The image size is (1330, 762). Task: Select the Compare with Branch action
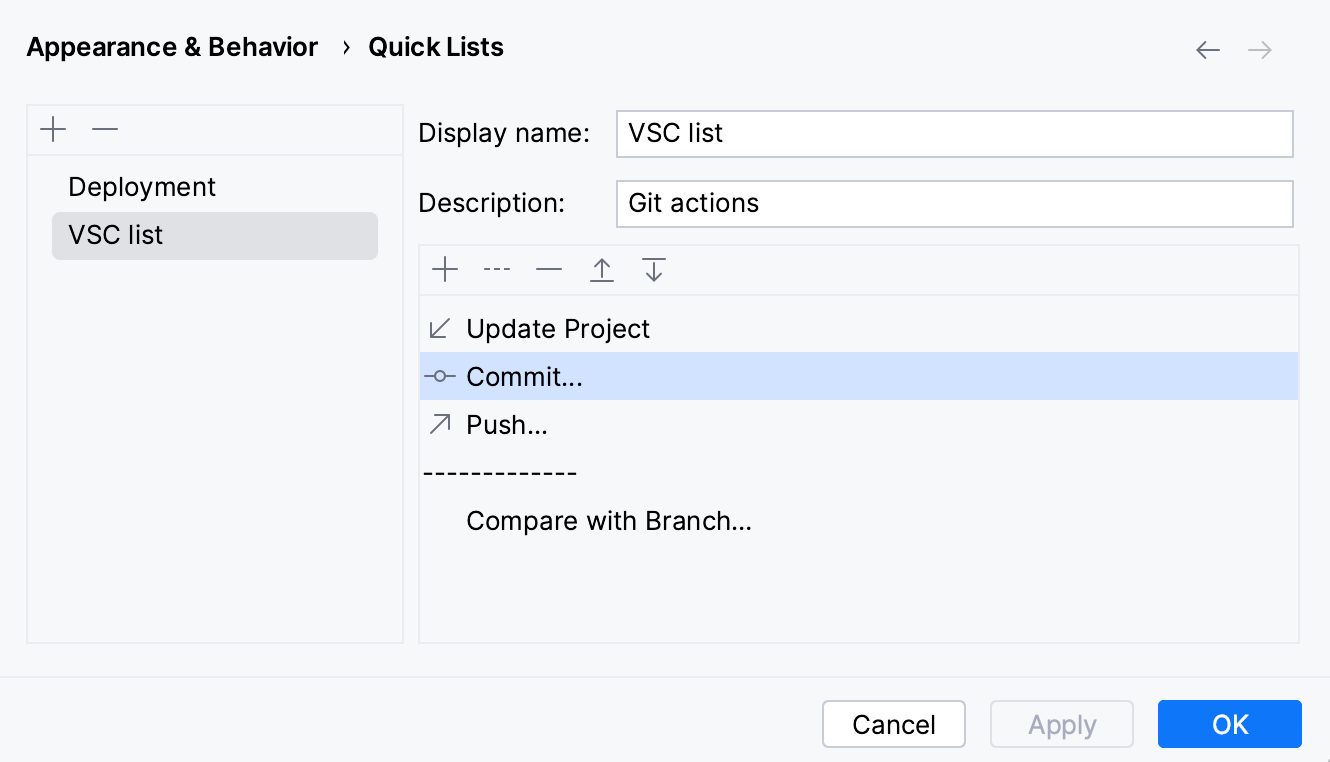point(609,521)
